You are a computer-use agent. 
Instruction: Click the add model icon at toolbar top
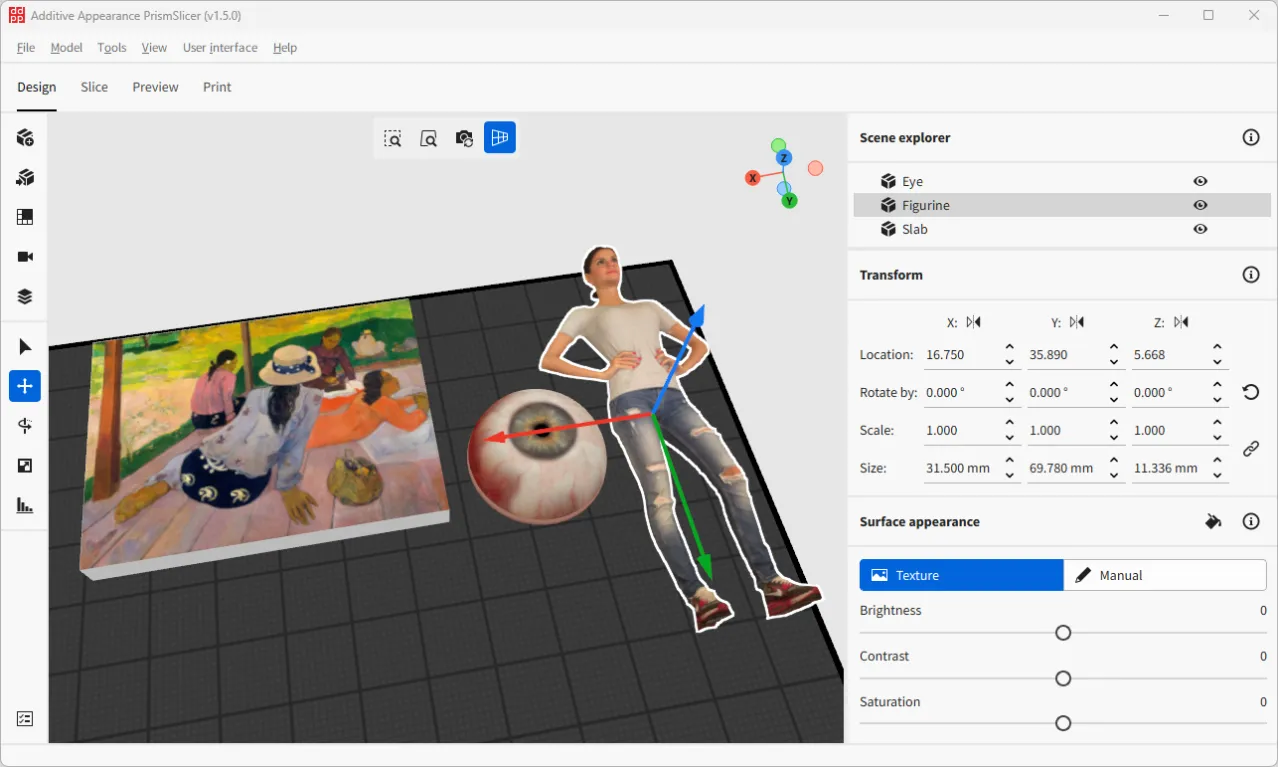[x=24, y=137]
